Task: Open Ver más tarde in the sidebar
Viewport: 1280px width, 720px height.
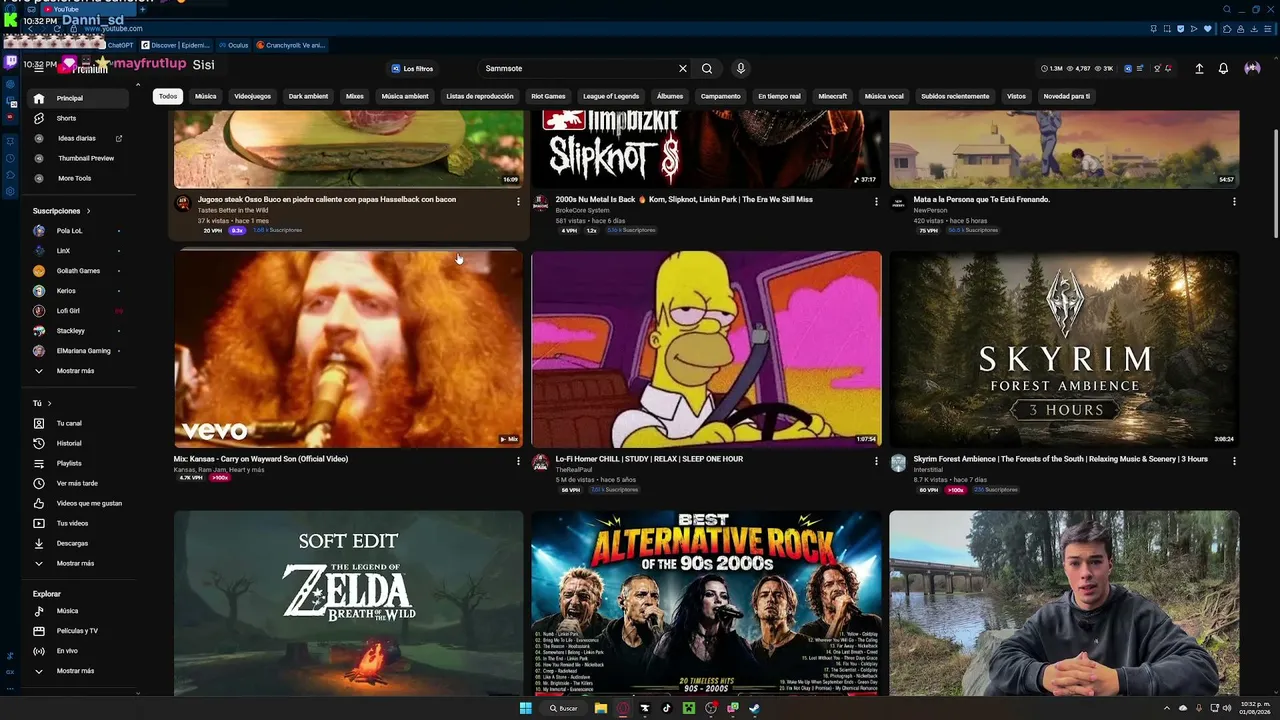Action: (78, 483)
